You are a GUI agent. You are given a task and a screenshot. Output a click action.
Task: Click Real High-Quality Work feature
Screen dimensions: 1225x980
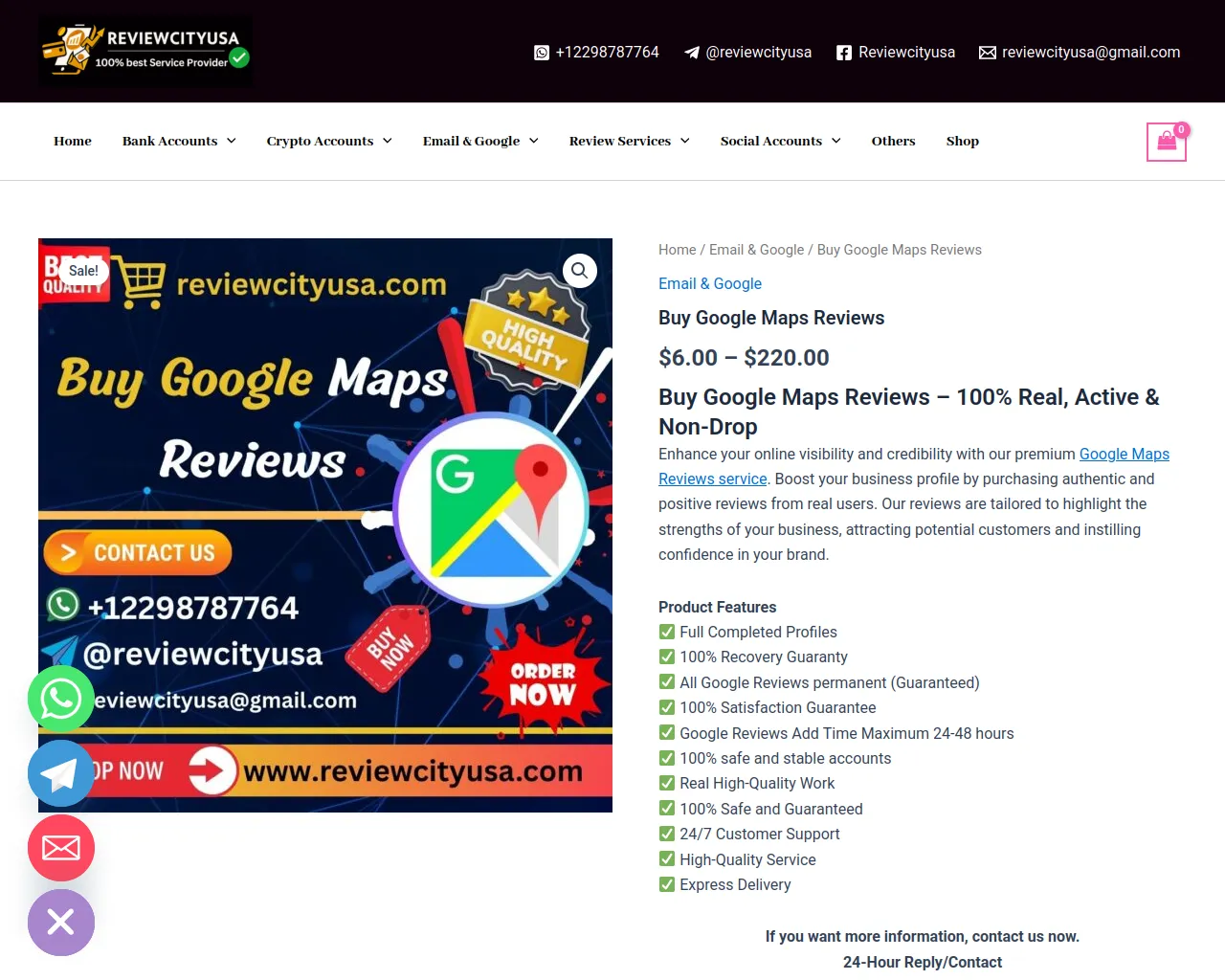click(757, 784)
